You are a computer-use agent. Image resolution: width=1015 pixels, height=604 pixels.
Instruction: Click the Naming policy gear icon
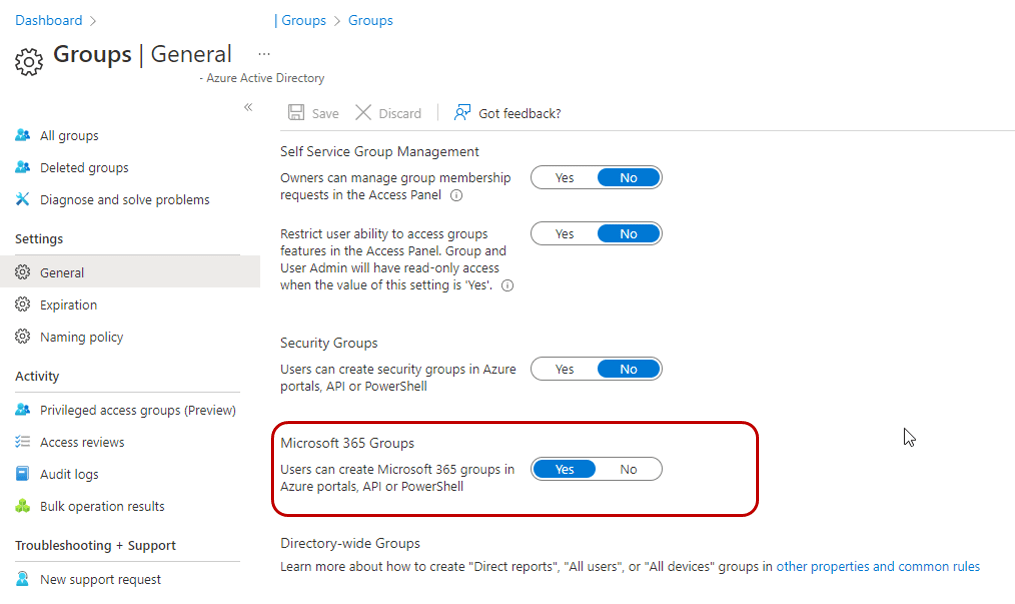(x=23, y=337)
